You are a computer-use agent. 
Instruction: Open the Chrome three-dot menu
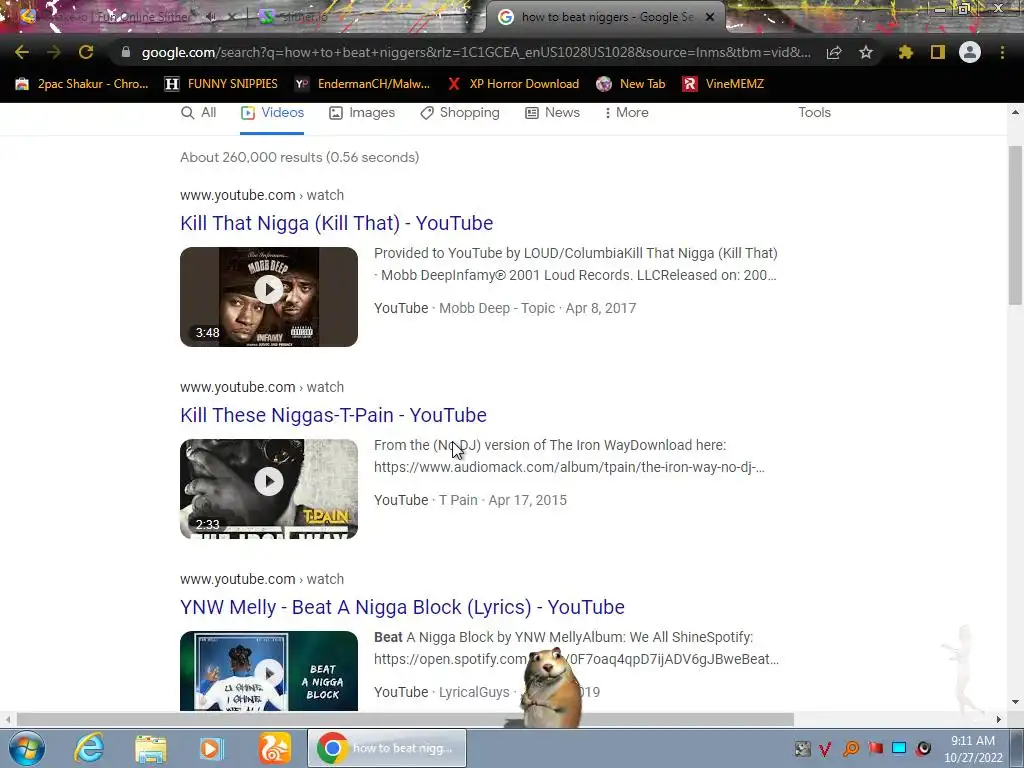(x=1002, y=52)
